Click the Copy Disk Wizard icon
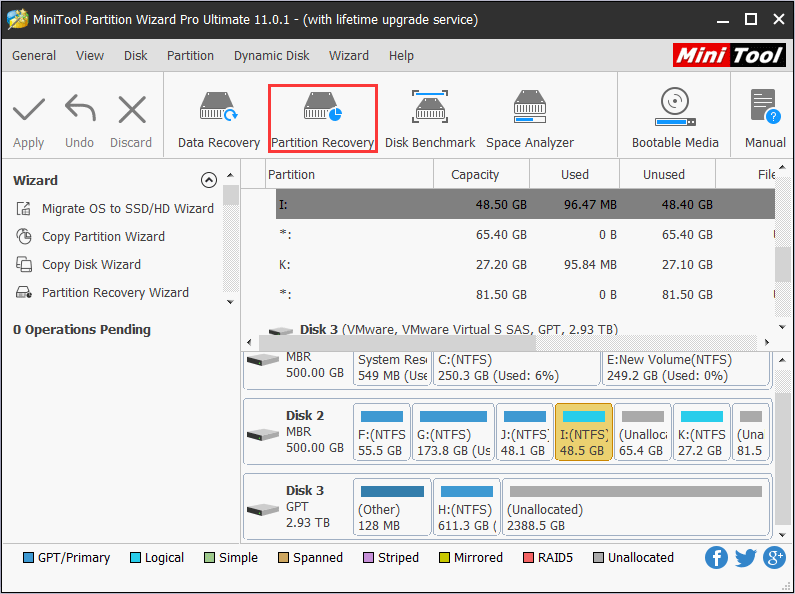The width and height of the screenshot is (795, 594). pyautogui.click(x=24, y=264)
